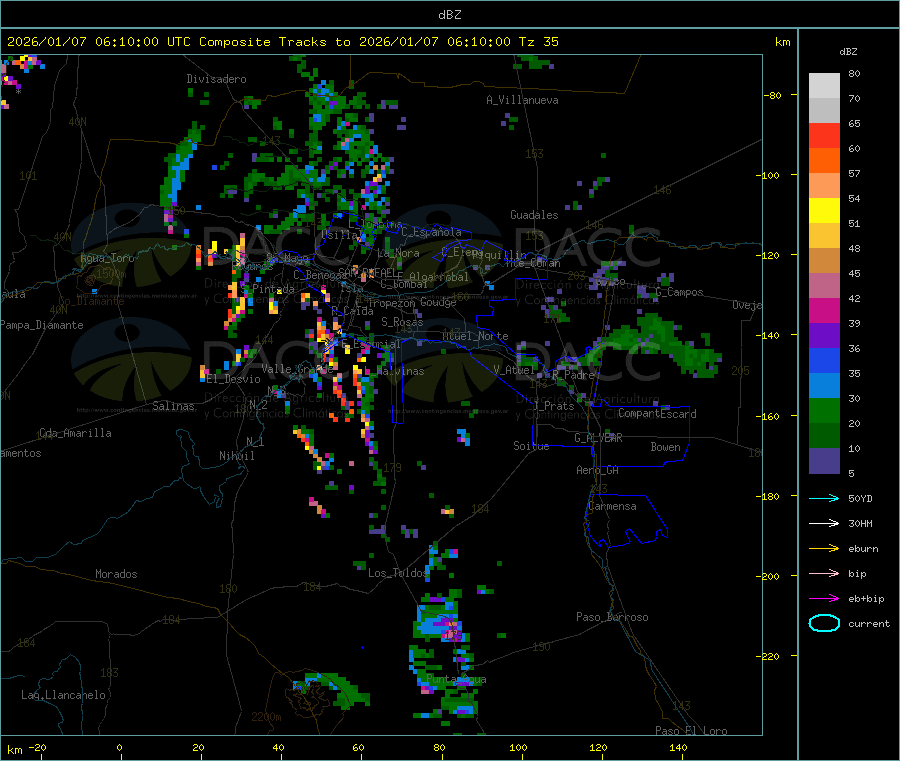Viewport: 900px width, 761px height.
Task: Click the orange 57 dBZ color swatch
Action: coord(824,161)
